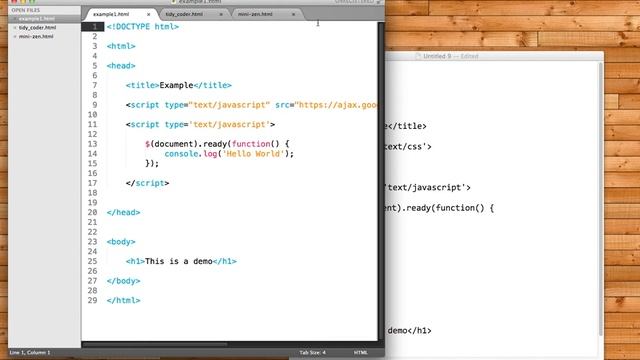640x360 pixels.
Task: Close the tidy_coder.html tab
Action: pos(221,14)
